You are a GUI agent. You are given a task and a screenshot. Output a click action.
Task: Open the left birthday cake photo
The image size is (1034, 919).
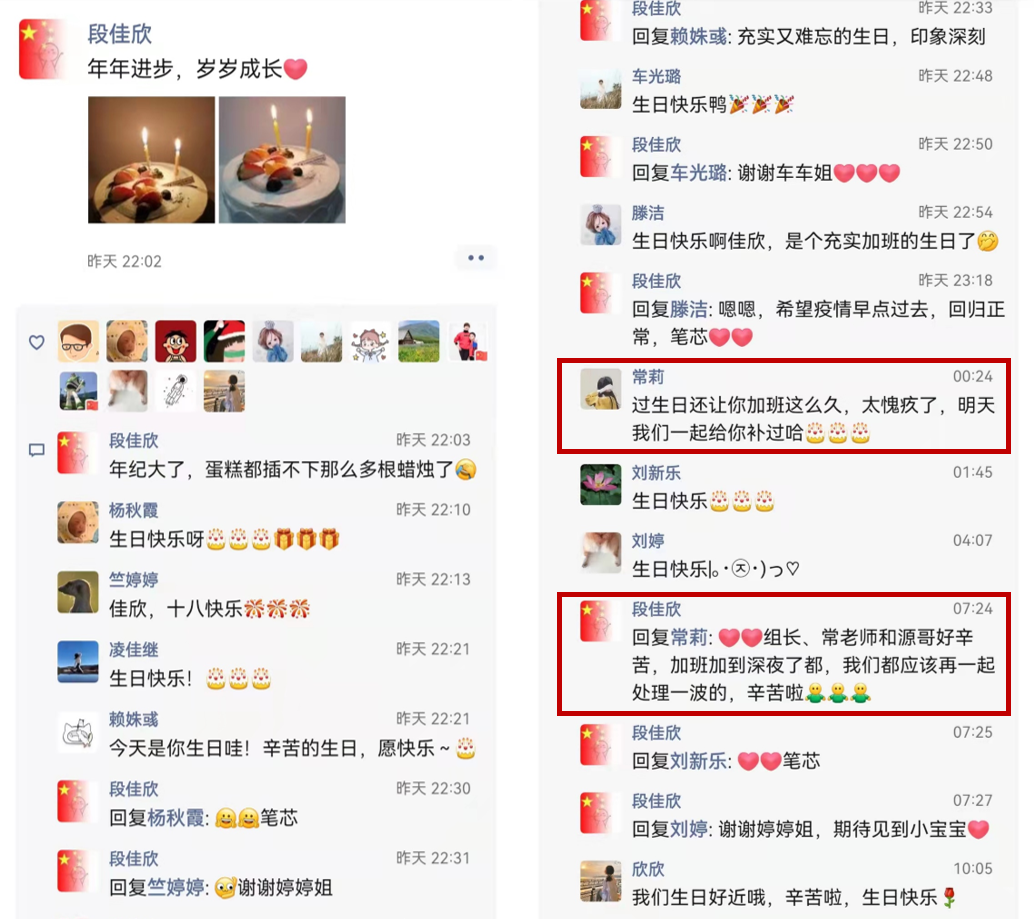pyautogui.click(x=151, y=160)
